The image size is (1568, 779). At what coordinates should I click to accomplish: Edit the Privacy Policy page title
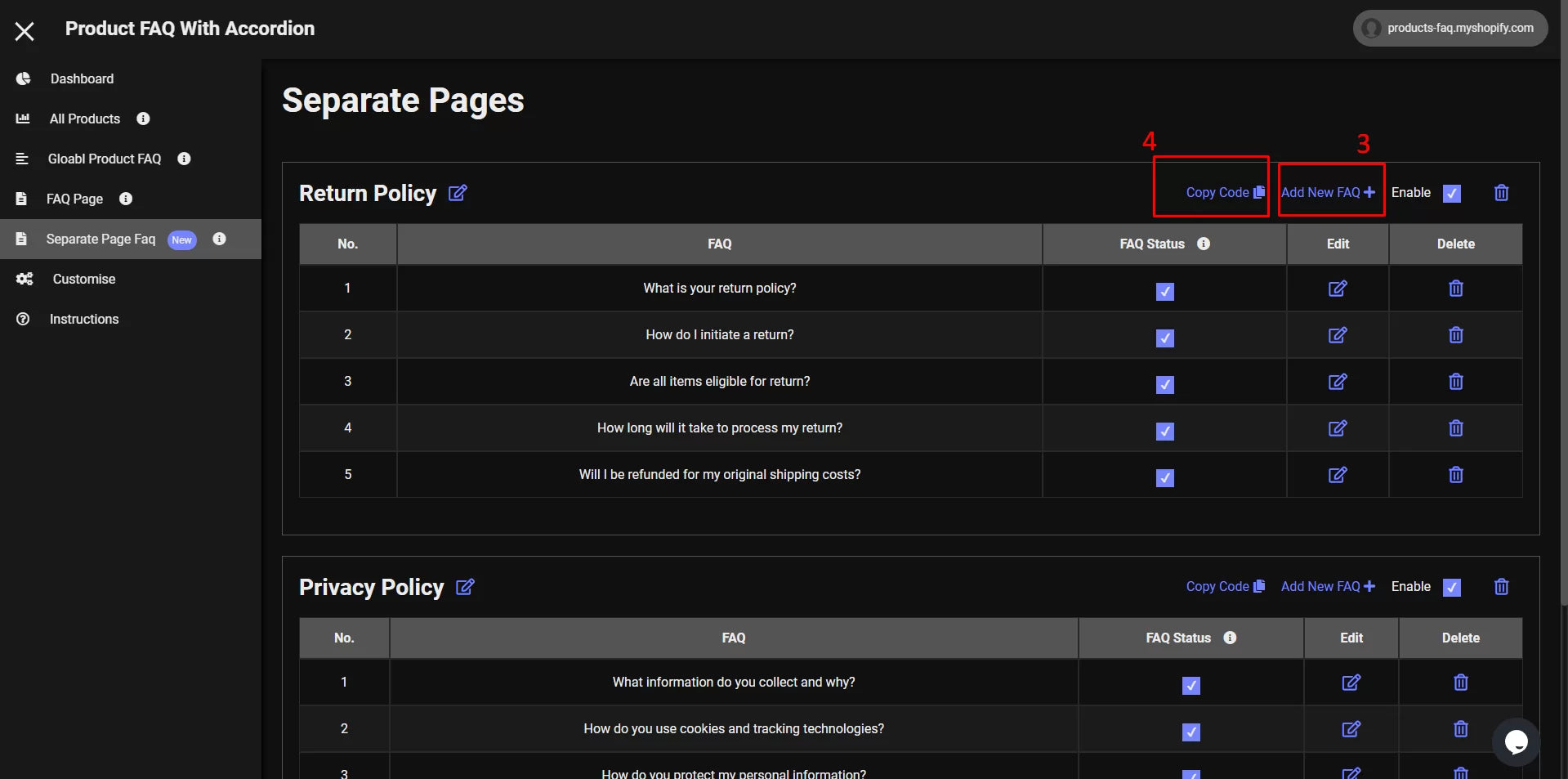[x=465, y=587]
